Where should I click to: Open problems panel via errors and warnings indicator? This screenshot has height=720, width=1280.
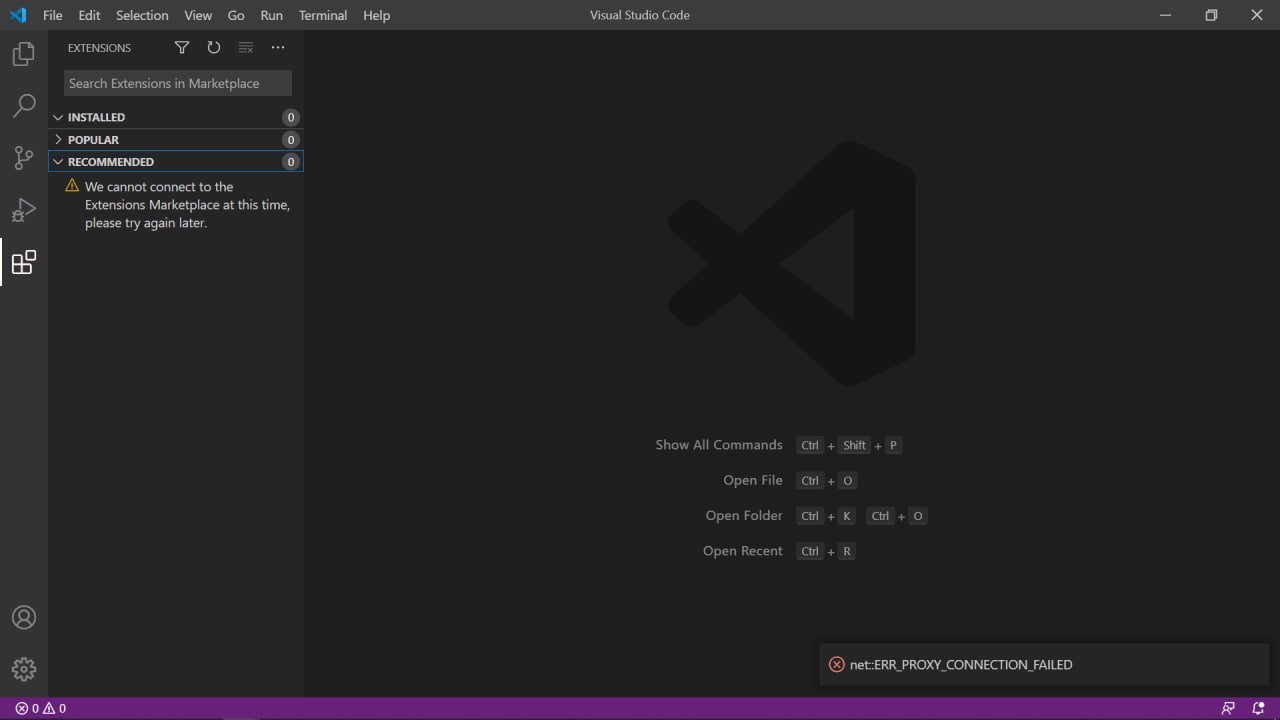coord(41,708)
